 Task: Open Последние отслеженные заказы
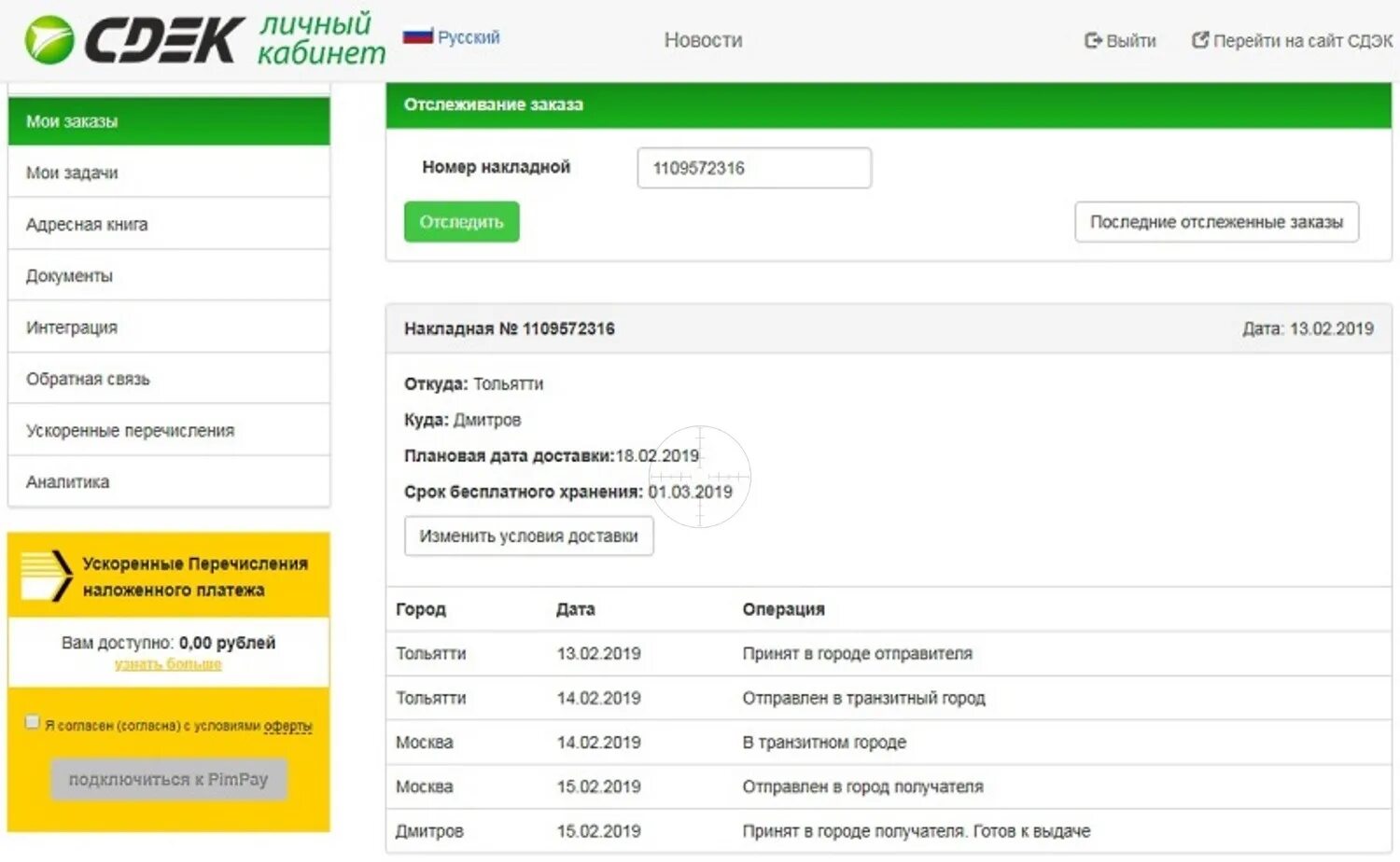1216,222
